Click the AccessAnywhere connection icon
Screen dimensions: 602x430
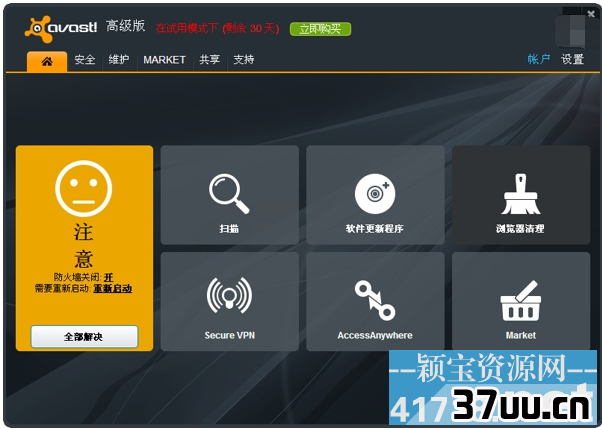pos(375,300)
